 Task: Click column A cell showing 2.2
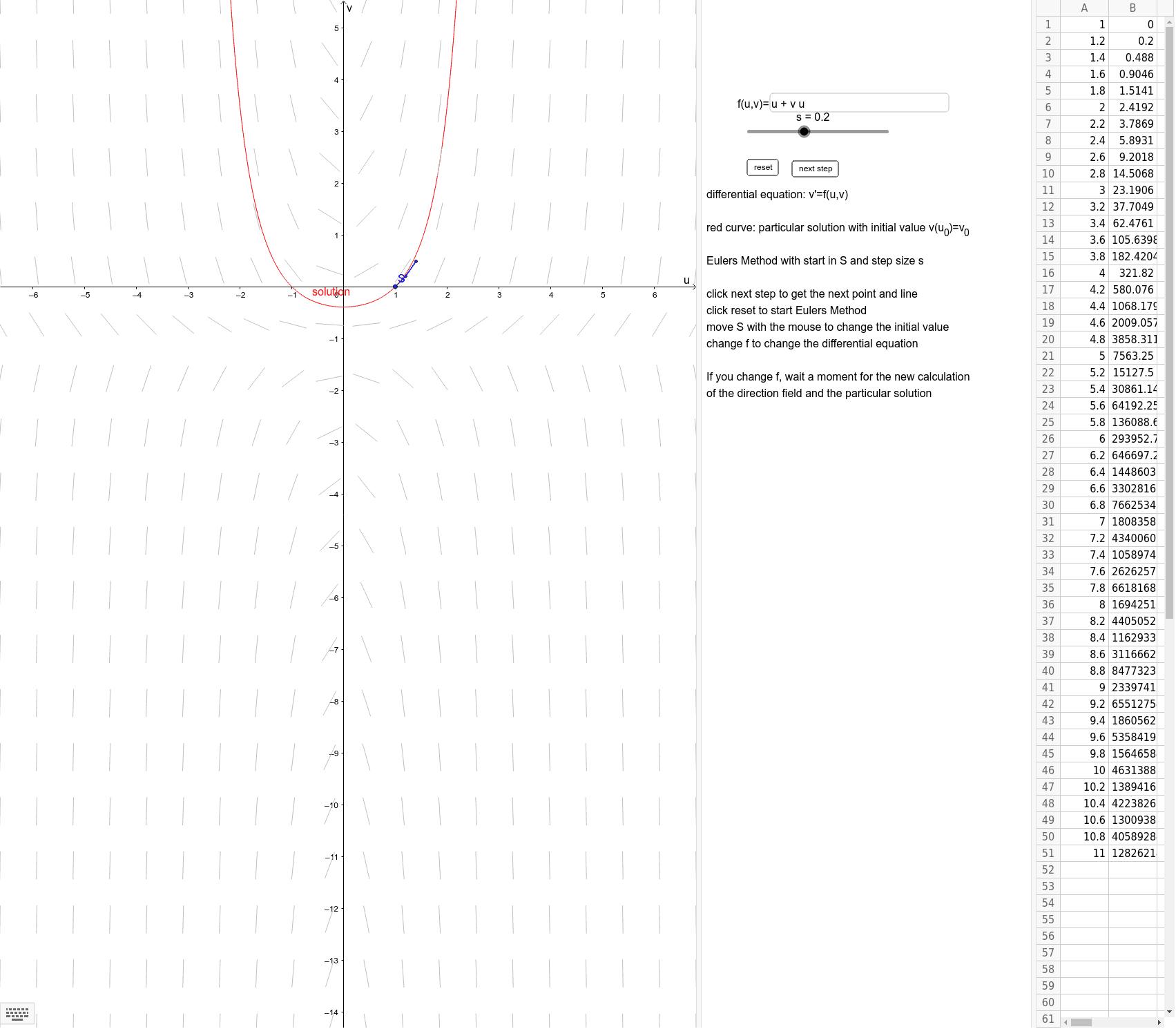pos(1084,124)
